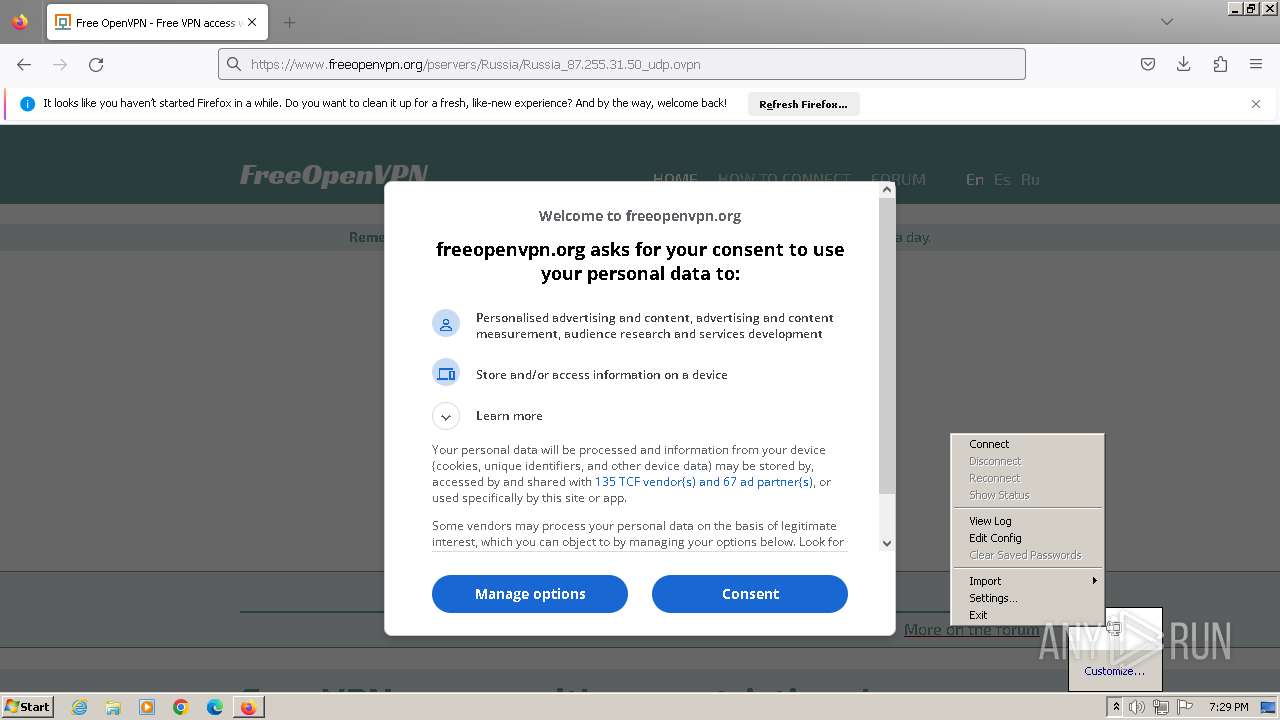1280x720 pixels.
Task: Choose Edit Config in OpenVPN menu
Action: pos(1027,538)
